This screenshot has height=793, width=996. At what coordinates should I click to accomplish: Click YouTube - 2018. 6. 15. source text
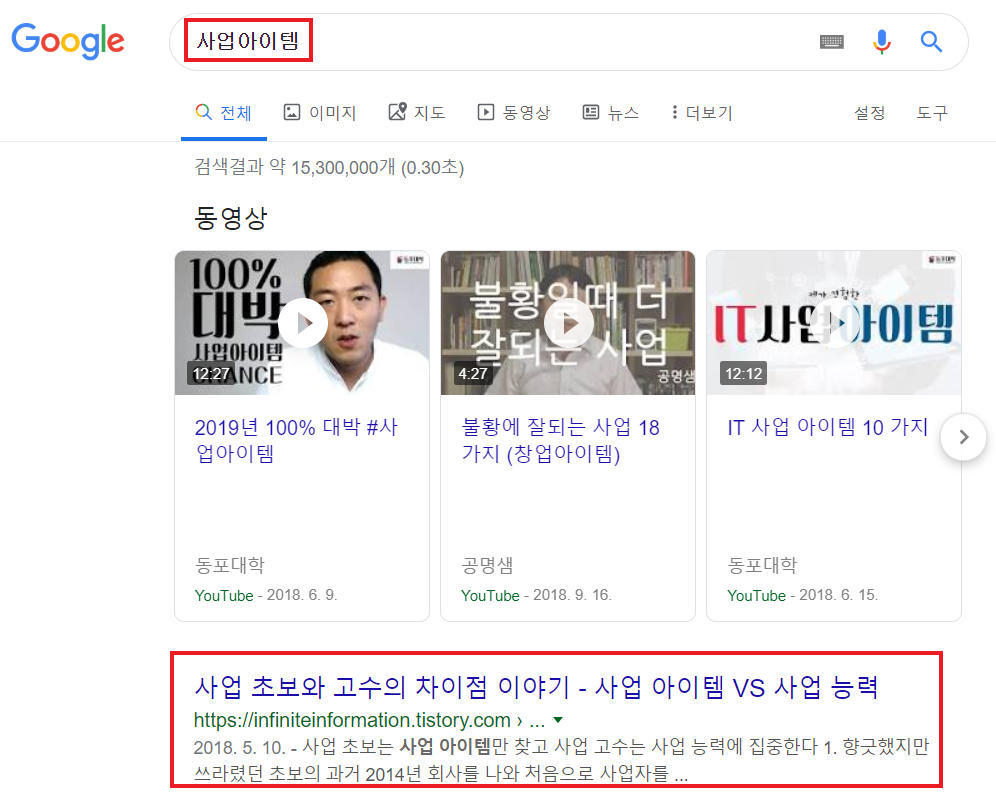802,595
